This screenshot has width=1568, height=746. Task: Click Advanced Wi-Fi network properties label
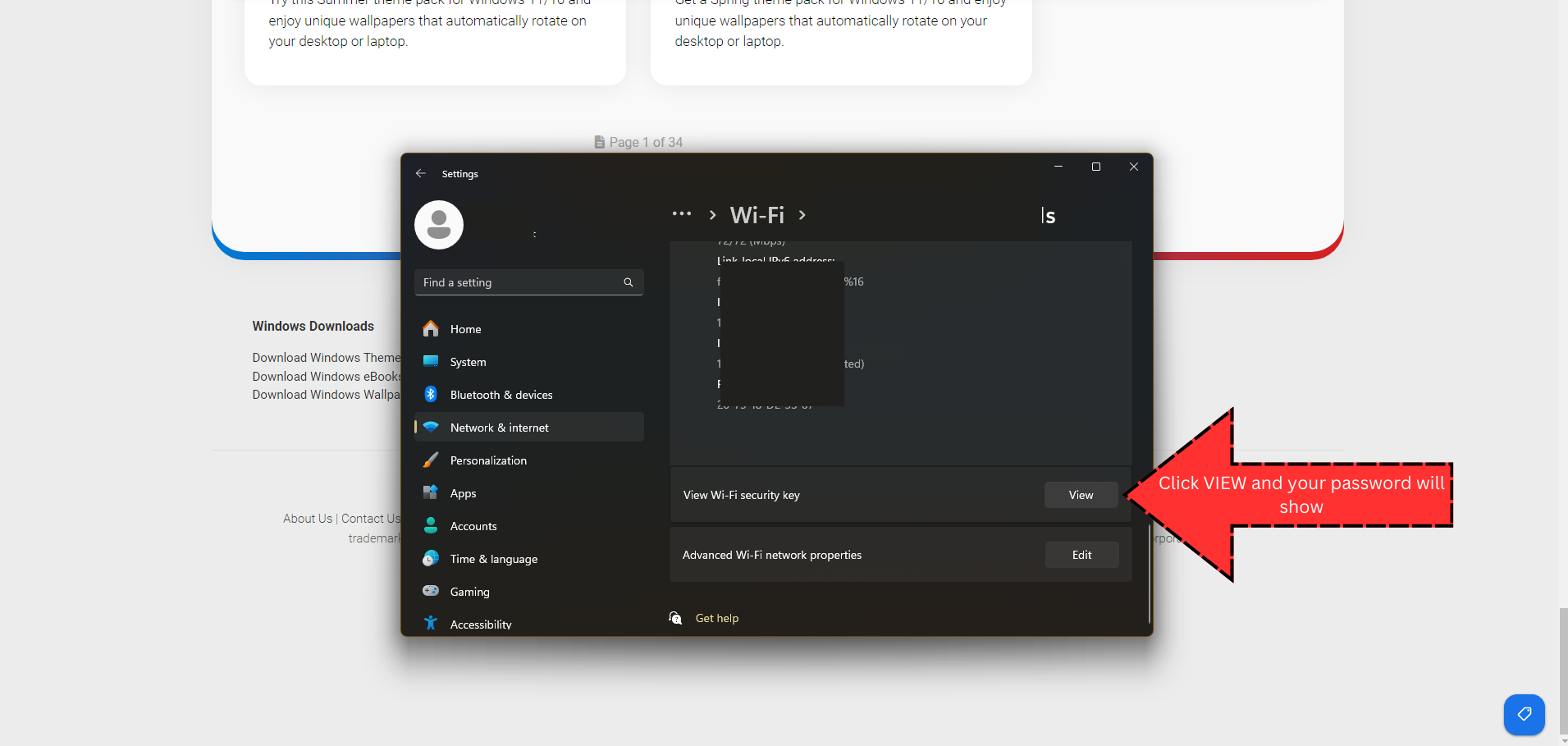(x=772, y=555)
